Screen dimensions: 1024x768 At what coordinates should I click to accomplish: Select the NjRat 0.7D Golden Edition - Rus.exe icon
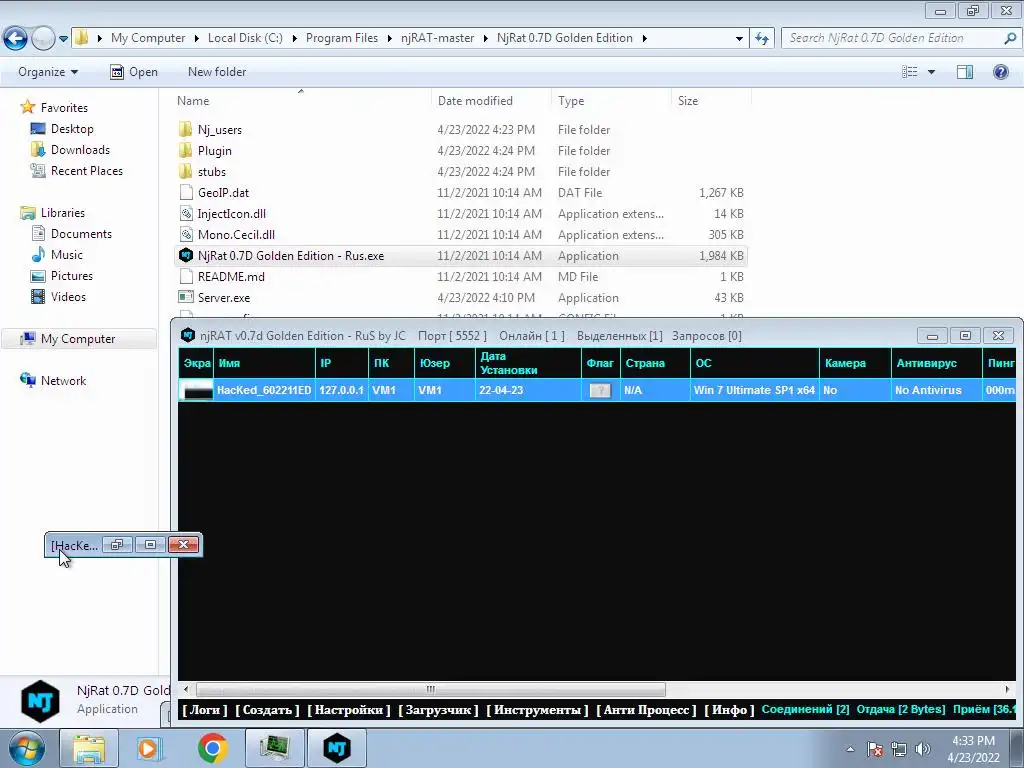click(186, 255)
